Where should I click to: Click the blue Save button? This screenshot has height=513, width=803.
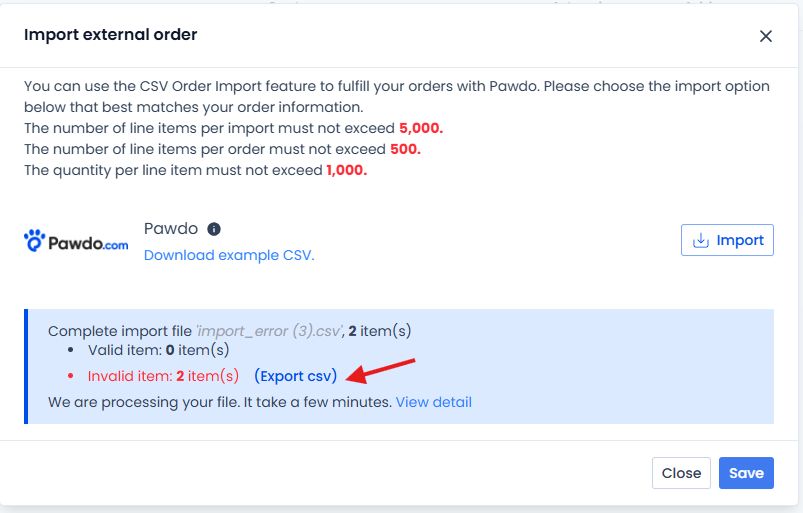746,473
